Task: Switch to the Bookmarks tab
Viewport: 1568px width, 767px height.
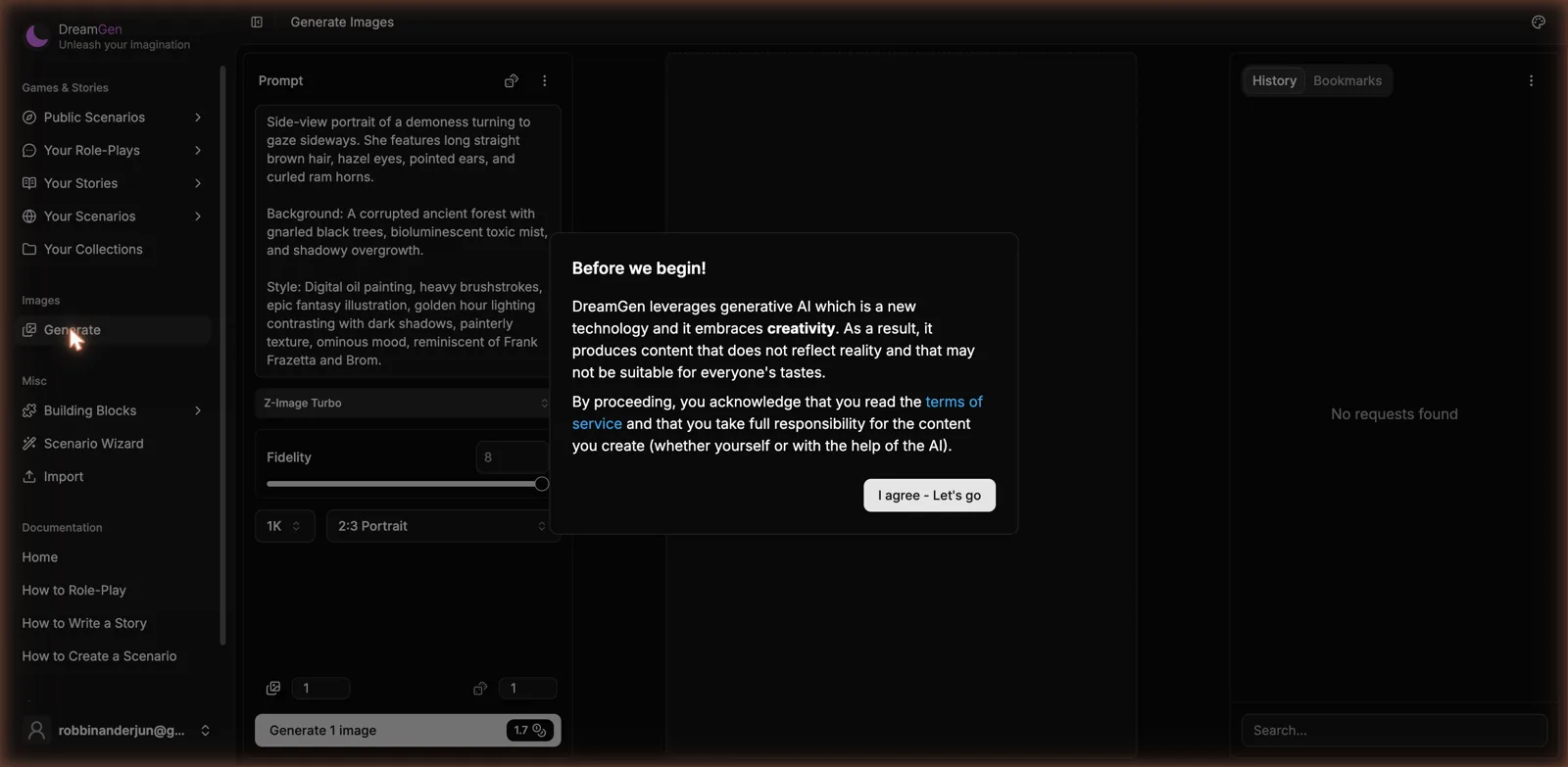Action: [x=1347, y=81]
